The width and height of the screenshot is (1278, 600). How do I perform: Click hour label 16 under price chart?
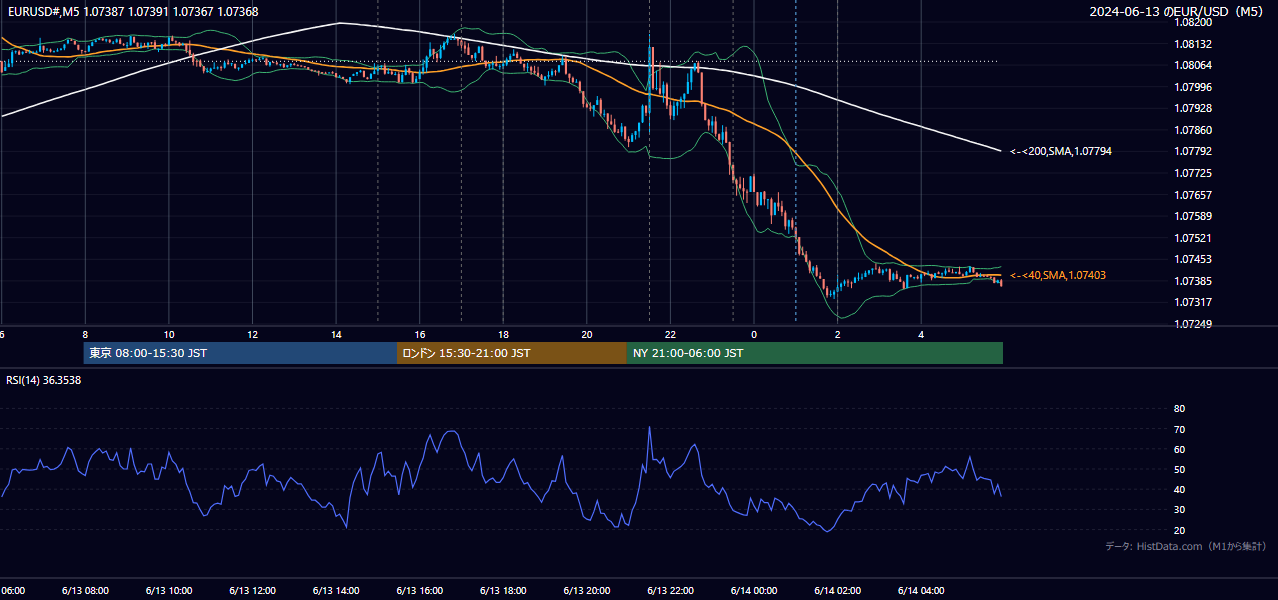pos(420,335)
